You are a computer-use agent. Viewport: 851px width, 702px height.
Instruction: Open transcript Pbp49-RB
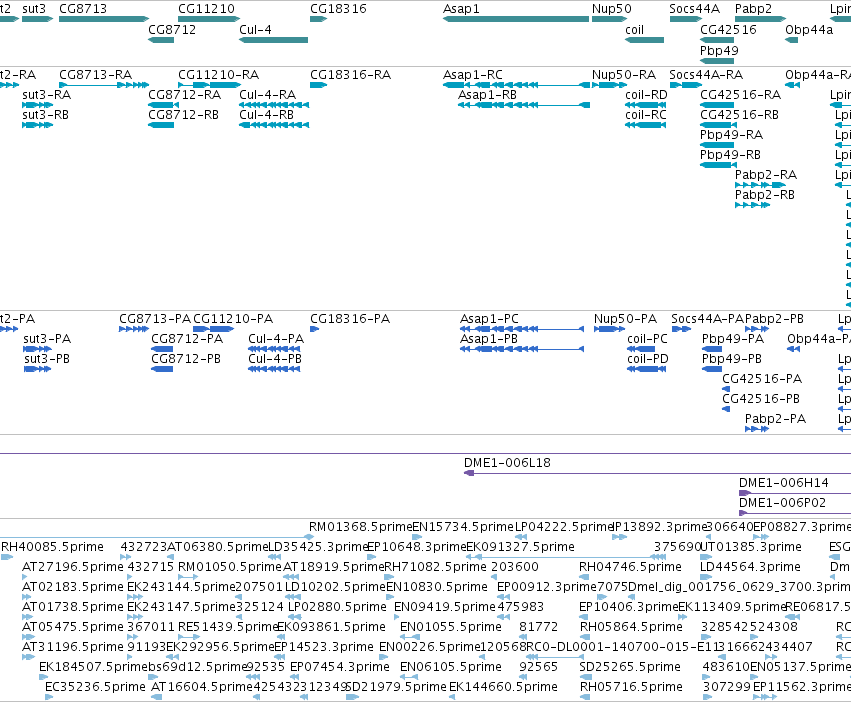pos(731,155)
